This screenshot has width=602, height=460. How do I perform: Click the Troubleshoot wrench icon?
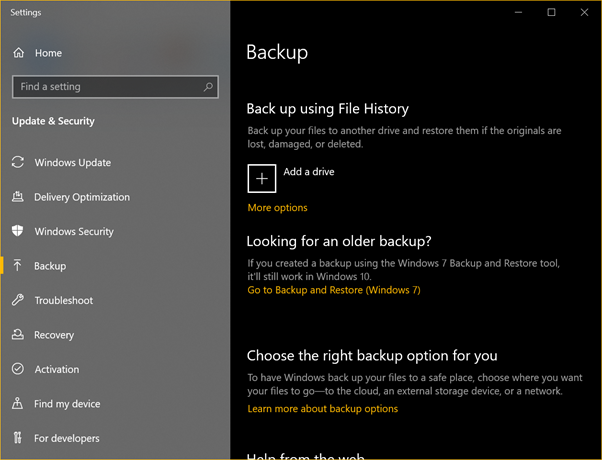click(x=18, y=300)
